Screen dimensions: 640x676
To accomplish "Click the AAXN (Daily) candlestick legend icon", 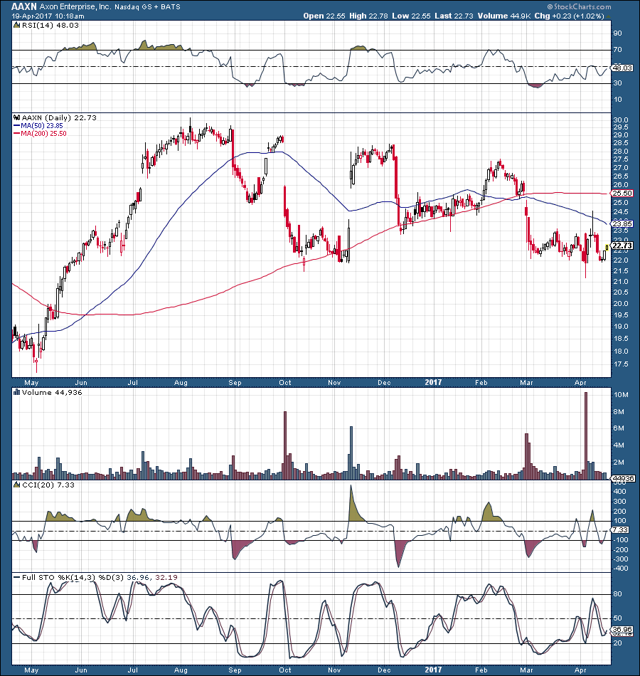I will pyautogui.click(x=17, y=117).
